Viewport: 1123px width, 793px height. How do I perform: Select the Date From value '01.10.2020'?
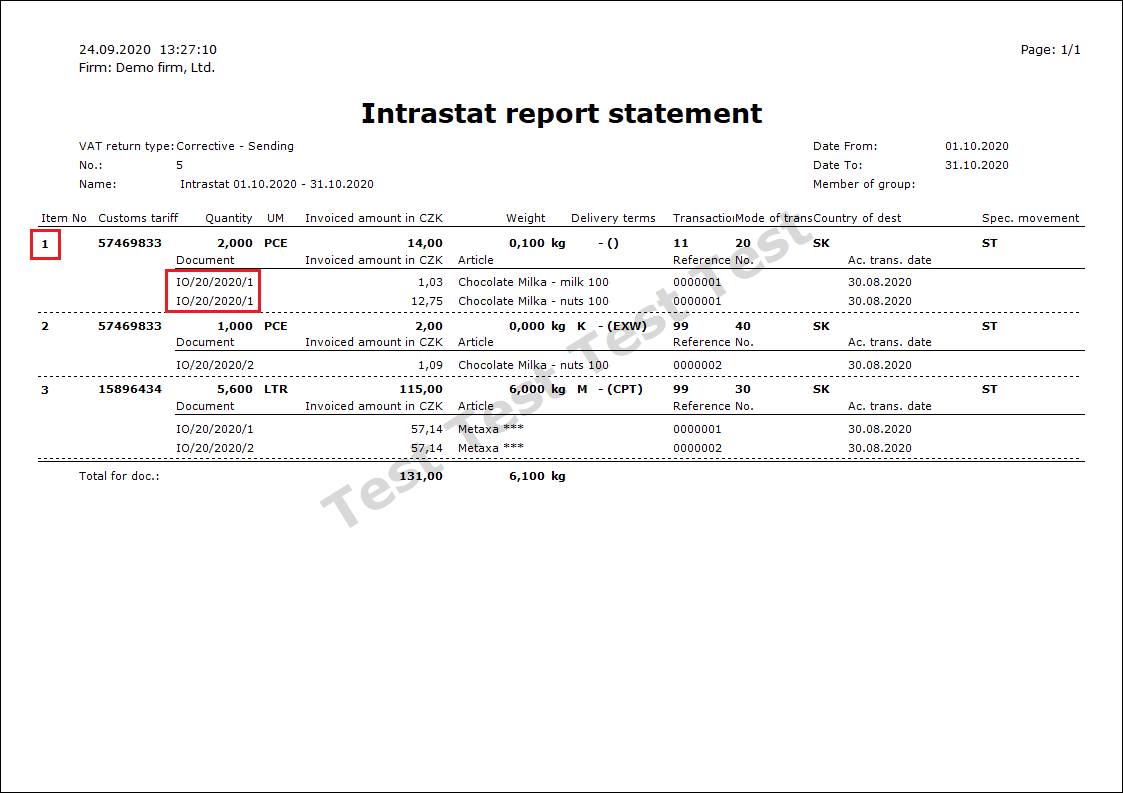976,146
